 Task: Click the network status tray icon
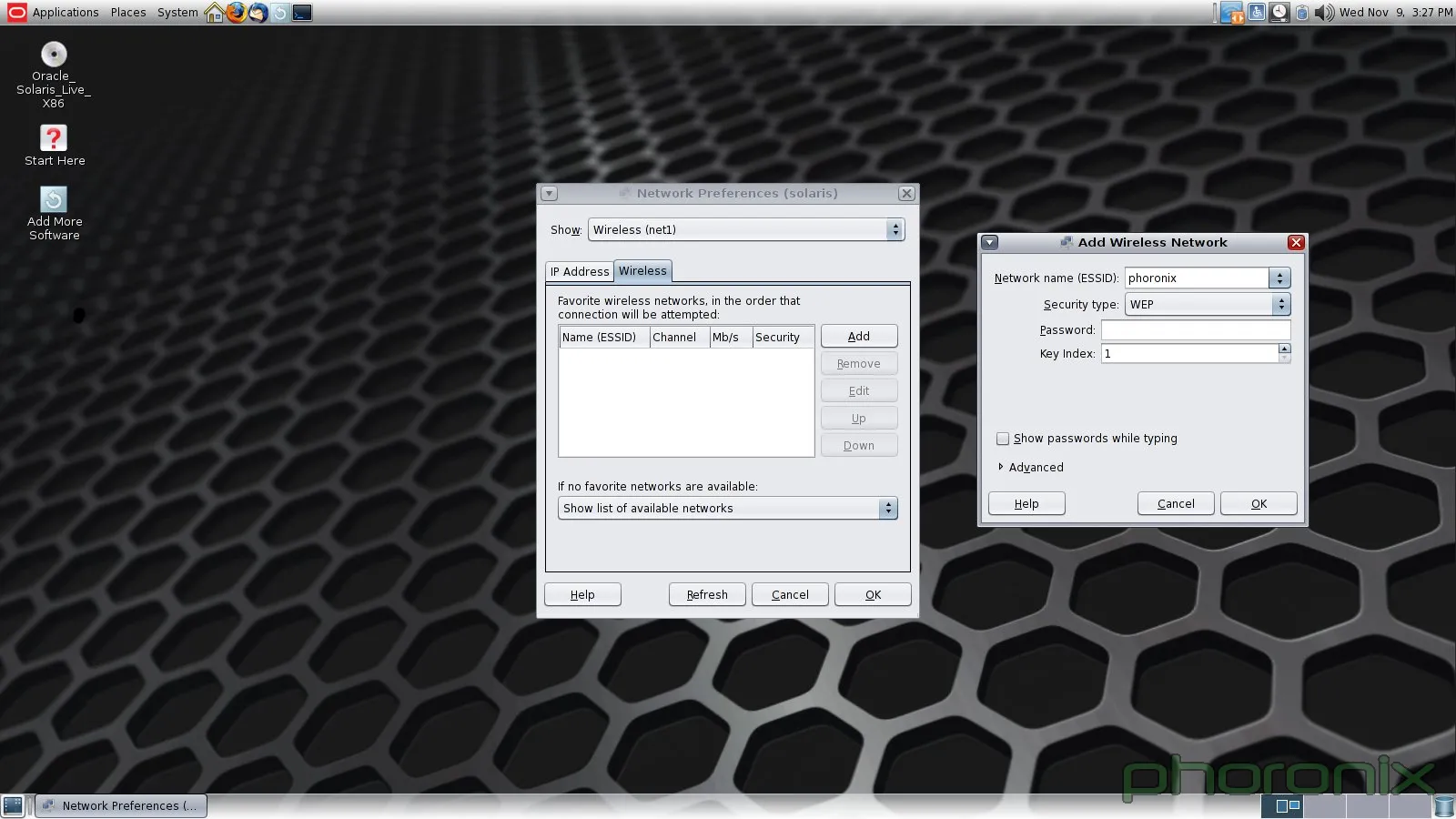1232,13
